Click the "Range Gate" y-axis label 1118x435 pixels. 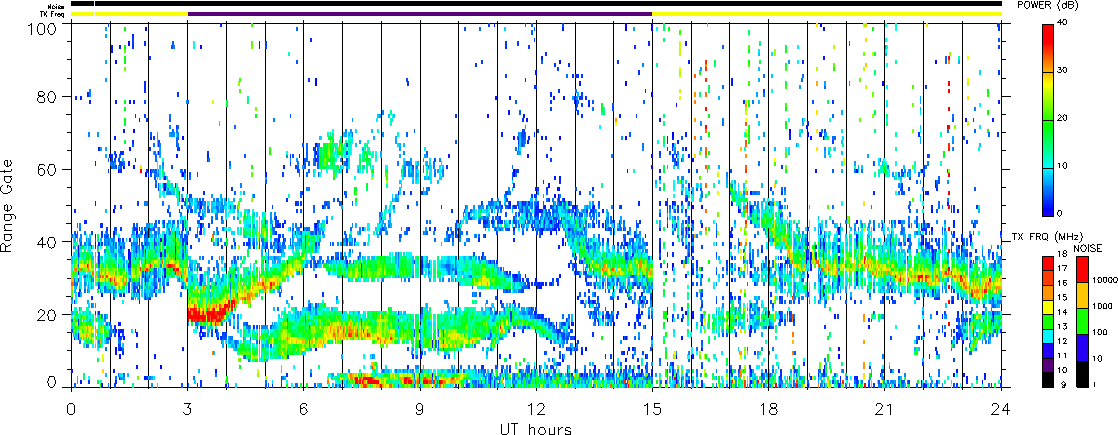(9, 205)
